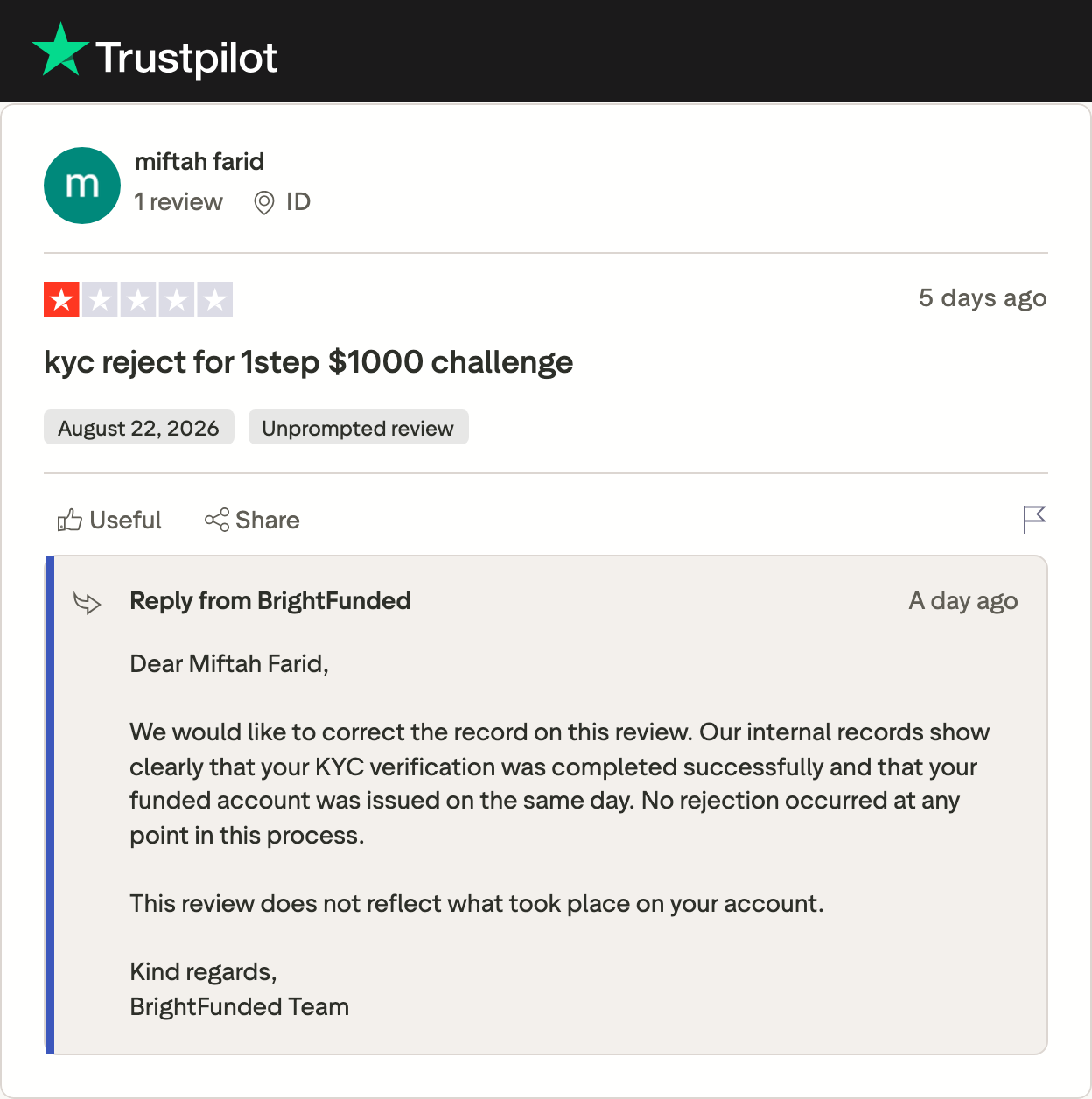1092x1099 pixels.
Task: Click the reviewer avatar circle with letter m
Action: (x=82, y=185)
